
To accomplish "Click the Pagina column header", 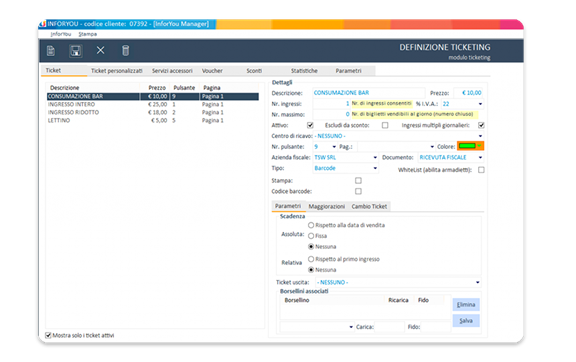I will [x=229, y=88].
